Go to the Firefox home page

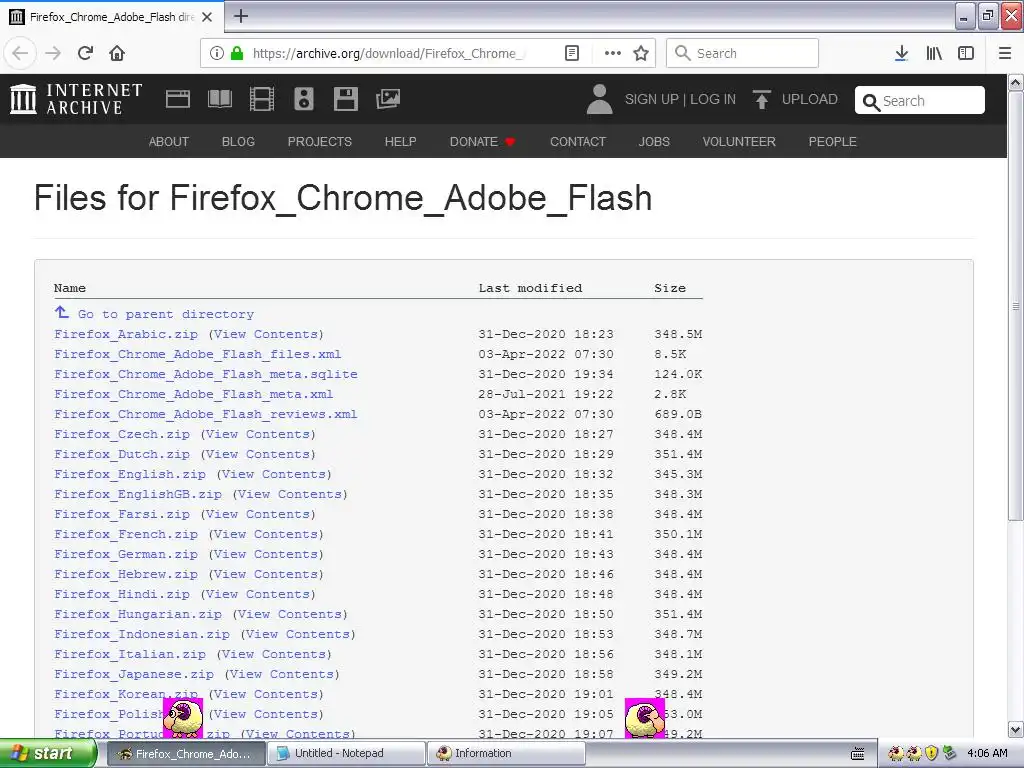click(x=117, y=54)
